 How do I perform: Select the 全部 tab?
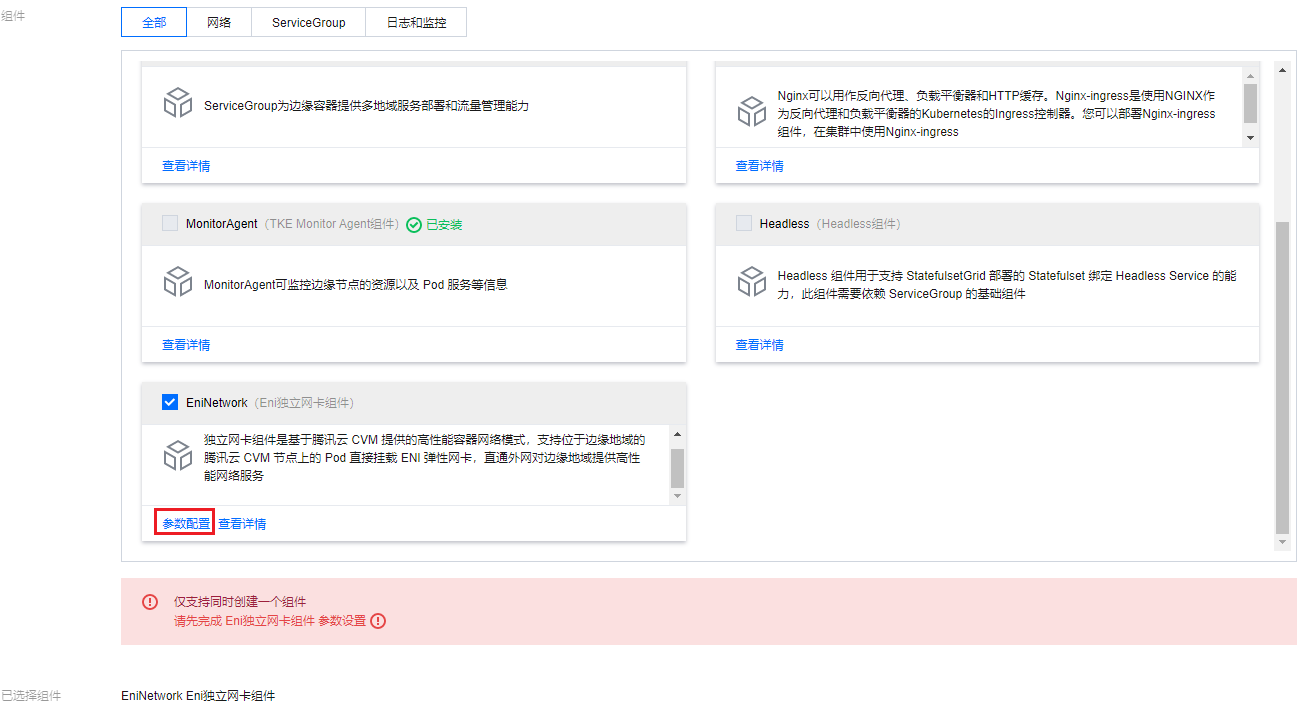click(x=154, y=22)
